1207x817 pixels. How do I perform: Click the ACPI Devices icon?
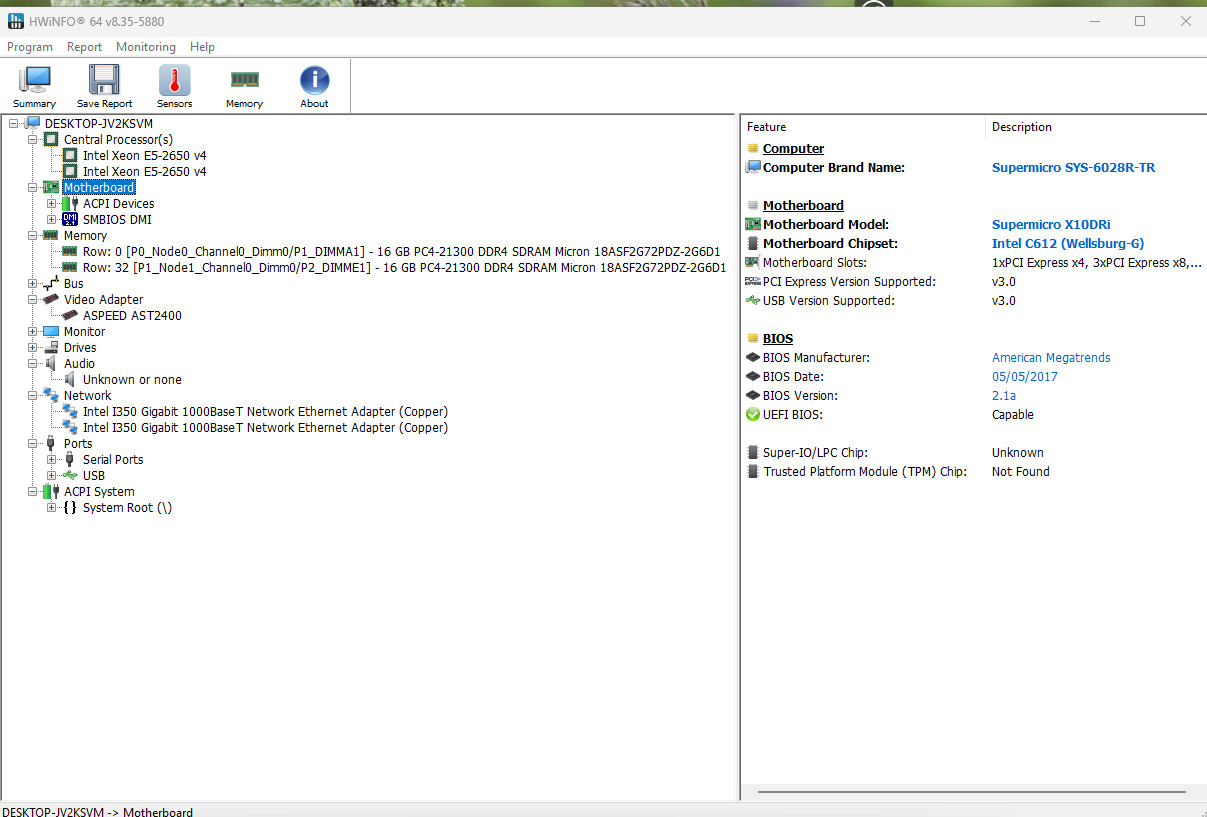point(70,204)
